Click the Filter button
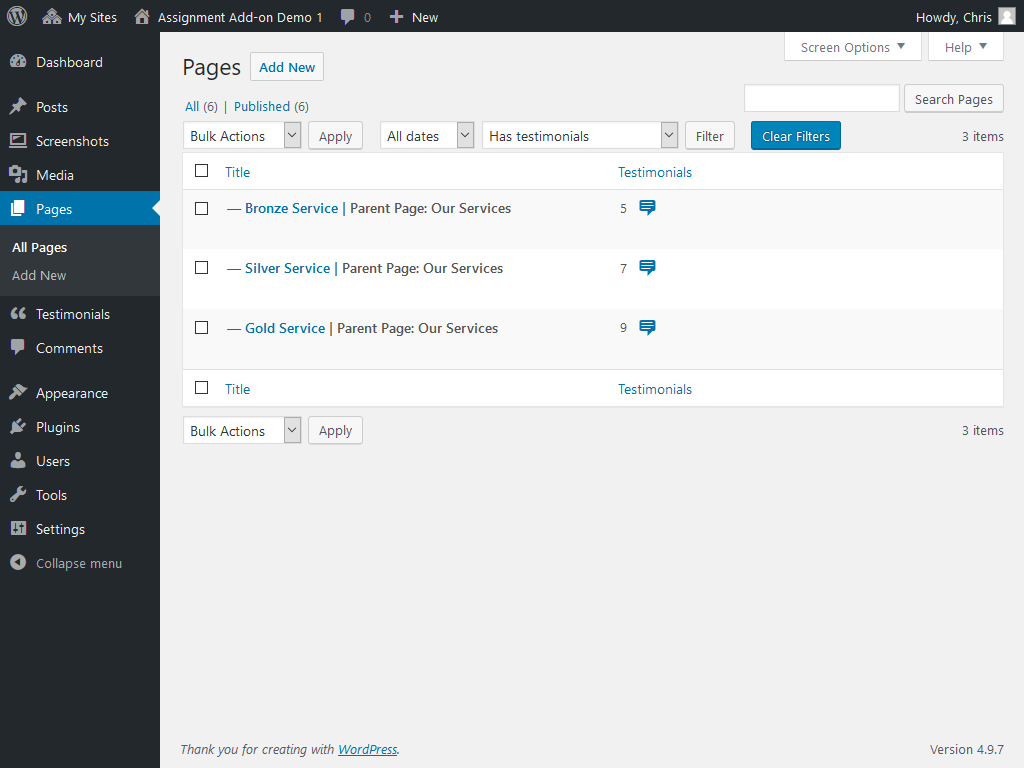Viewport: 1024px width, 768px height. (709, 136)
